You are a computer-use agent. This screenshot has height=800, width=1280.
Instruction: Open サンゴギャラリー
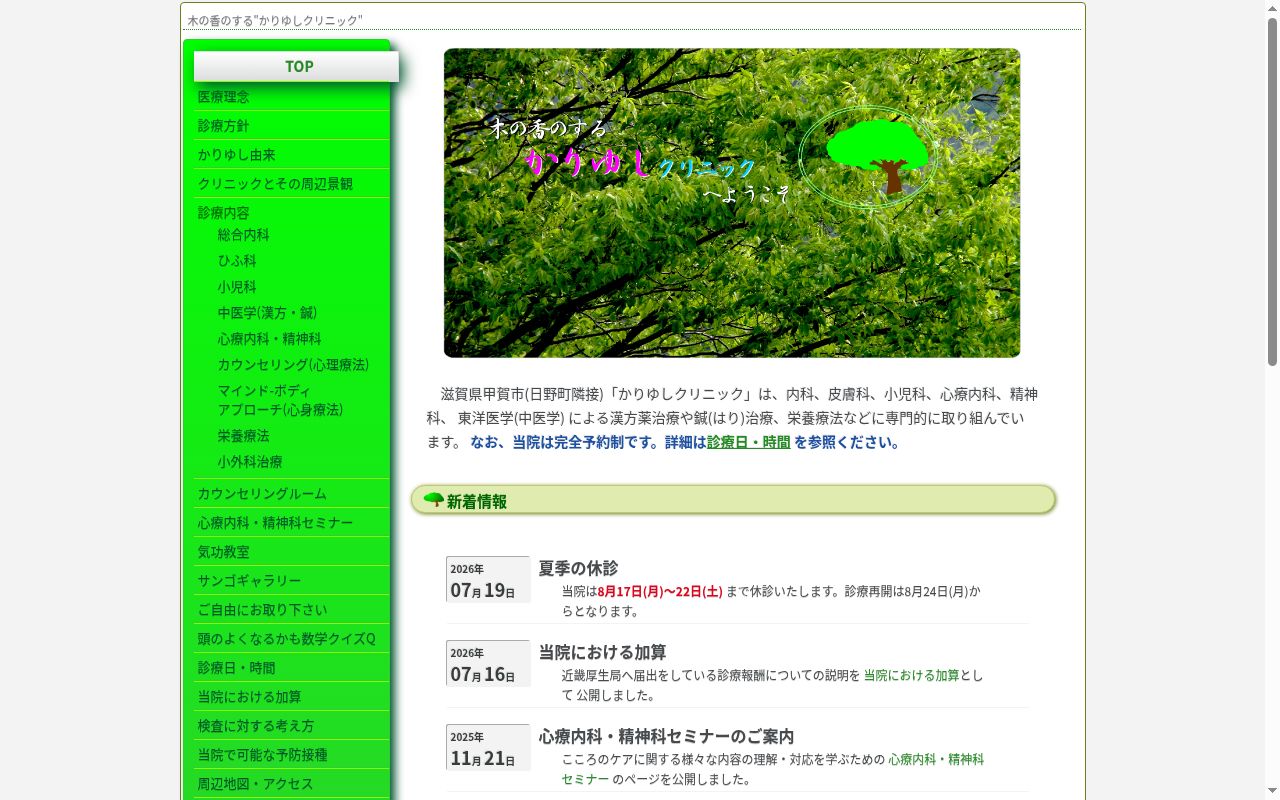[x=291, y=581]
